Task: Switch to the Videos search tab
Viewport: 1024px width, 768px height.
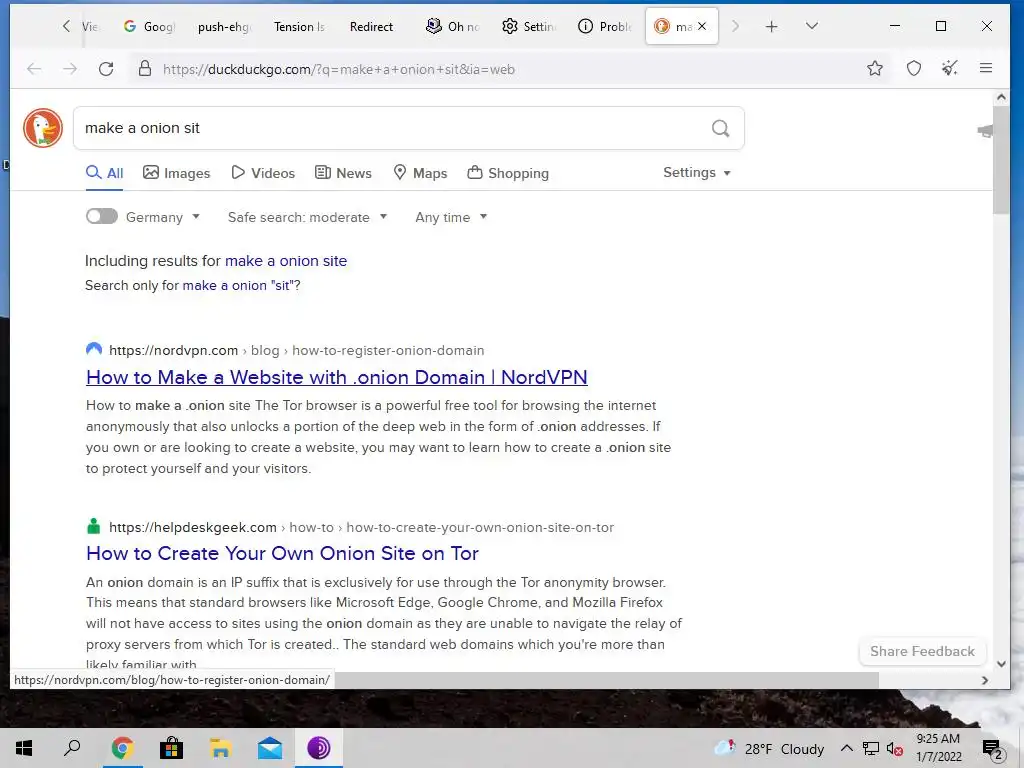Action: pyautogui.click(x=263, y=173)
